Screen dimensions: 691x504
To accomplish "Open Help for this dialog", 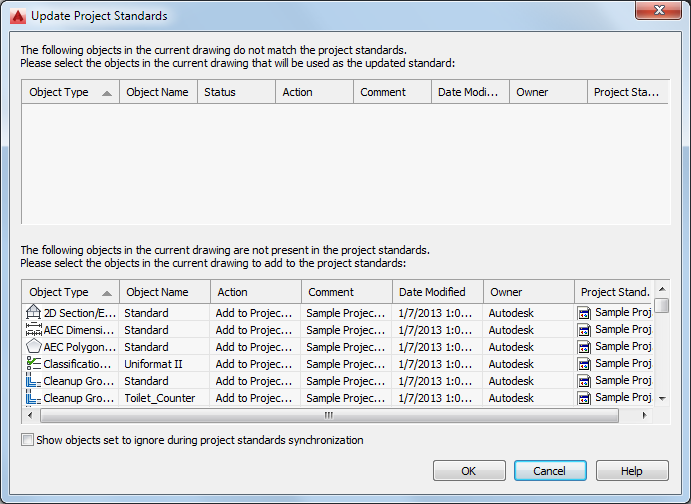I will click(x=632, y=471).
